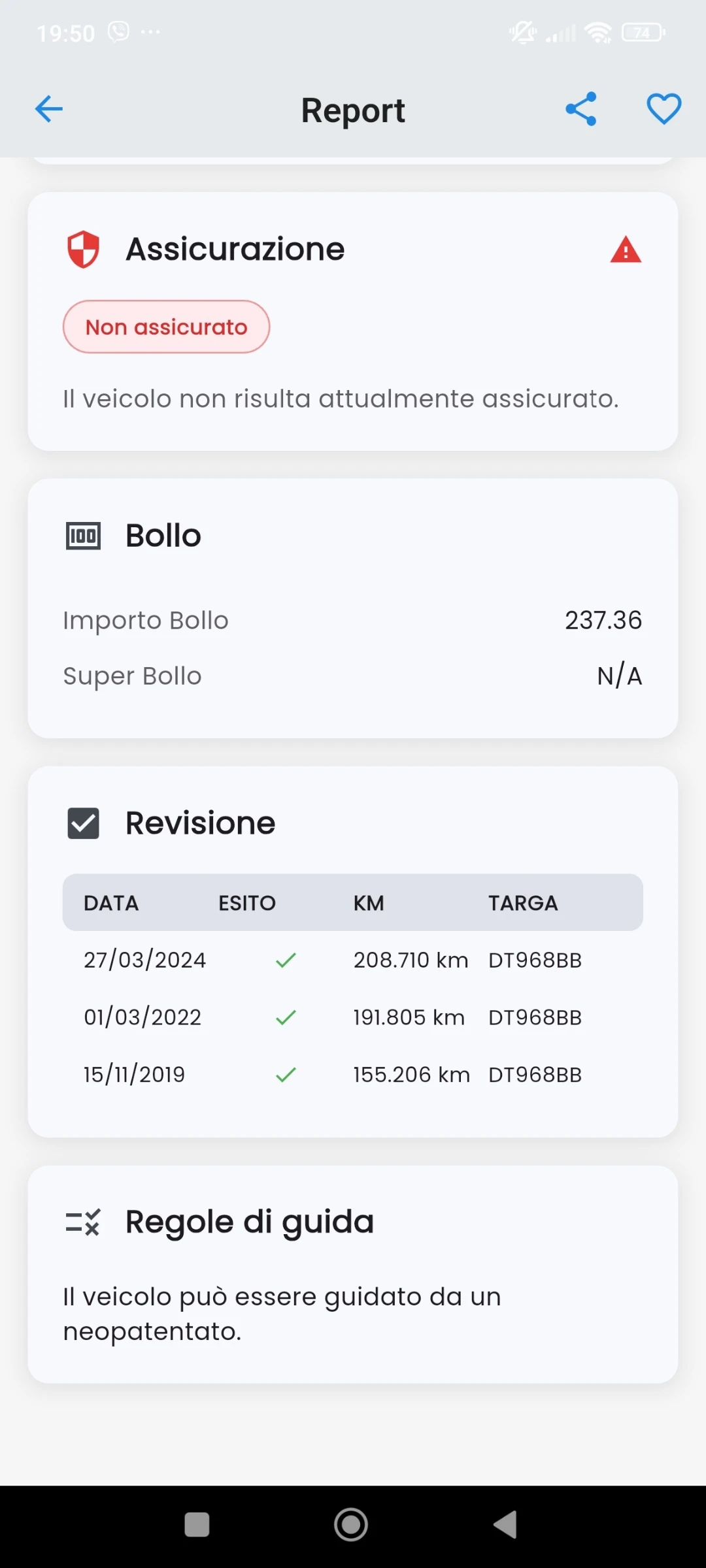
Task: Tap the share icon
Action: pyautogui.click(x=581, y=109)
